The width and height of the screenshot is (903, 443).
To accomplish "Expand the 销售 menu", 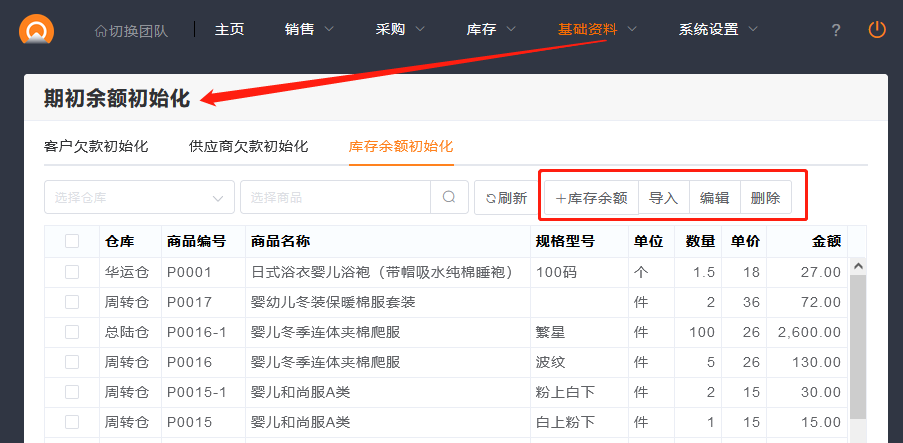I will [309, 29].
